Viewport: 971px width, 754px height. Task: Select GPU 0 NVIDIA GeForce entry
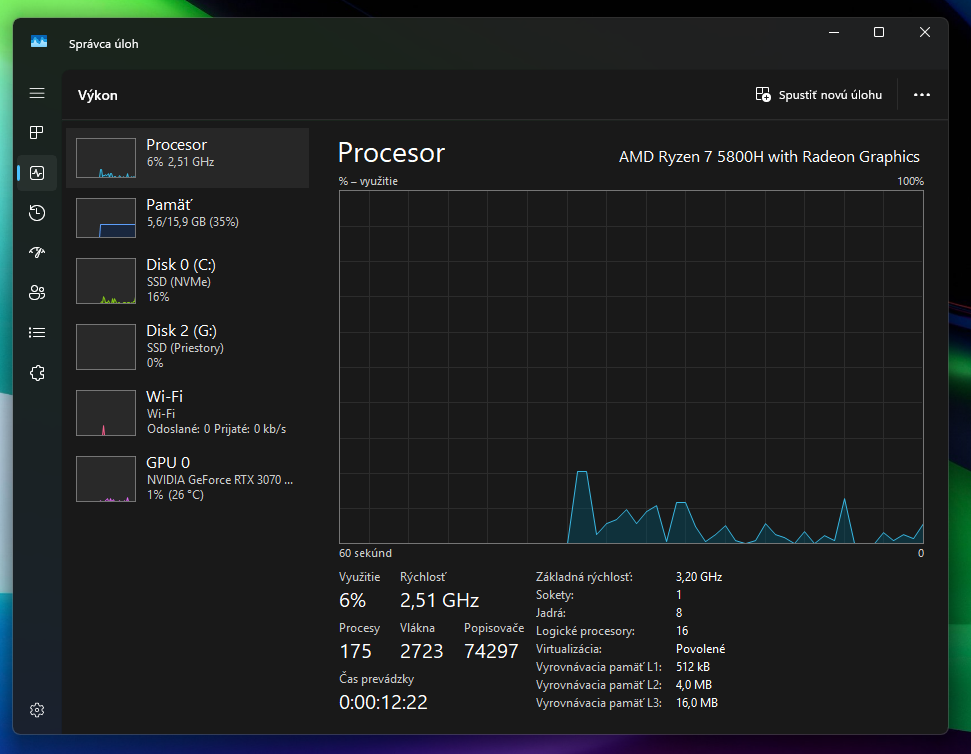click(188, 478)
